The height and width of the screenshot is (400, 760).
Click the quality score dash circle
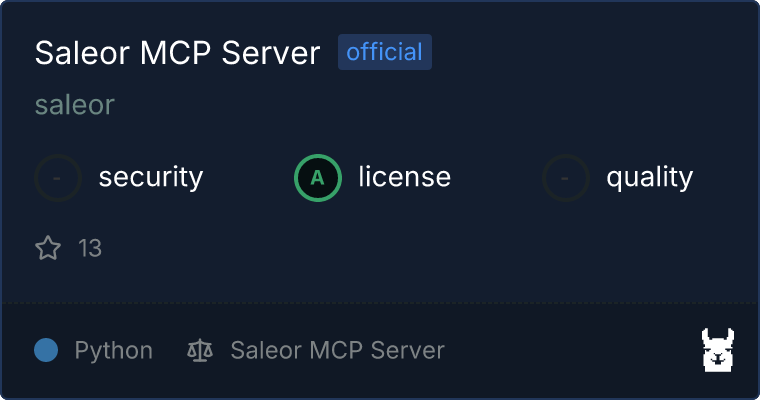(x=566, y=178)
